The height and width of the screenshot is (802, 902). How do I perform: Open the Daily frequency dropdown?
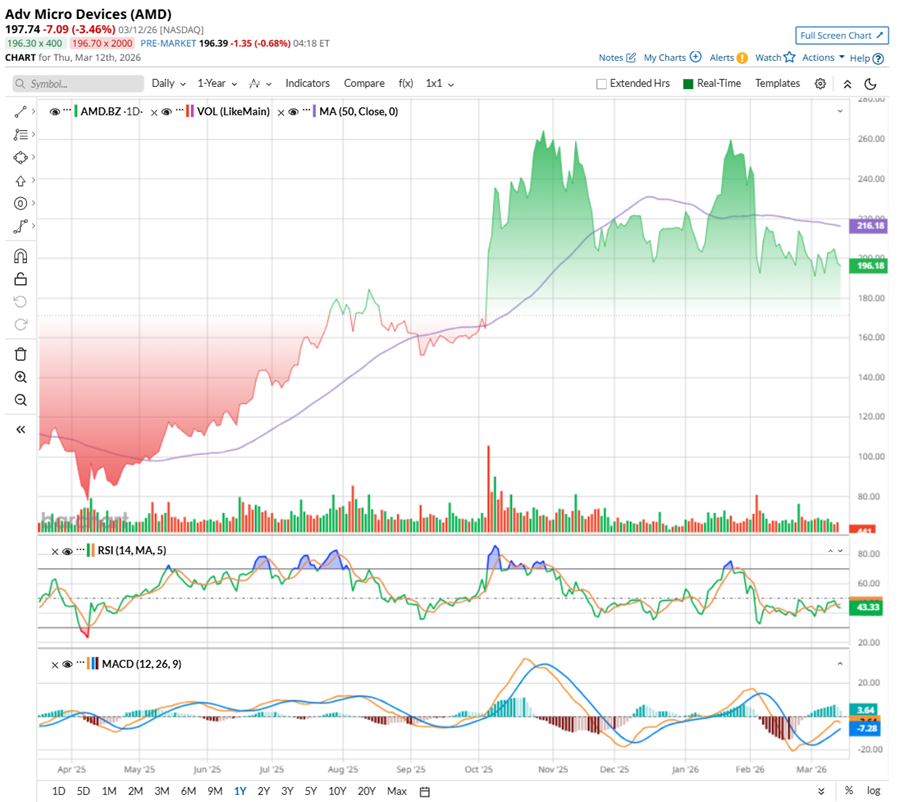[x=169, y=83]
